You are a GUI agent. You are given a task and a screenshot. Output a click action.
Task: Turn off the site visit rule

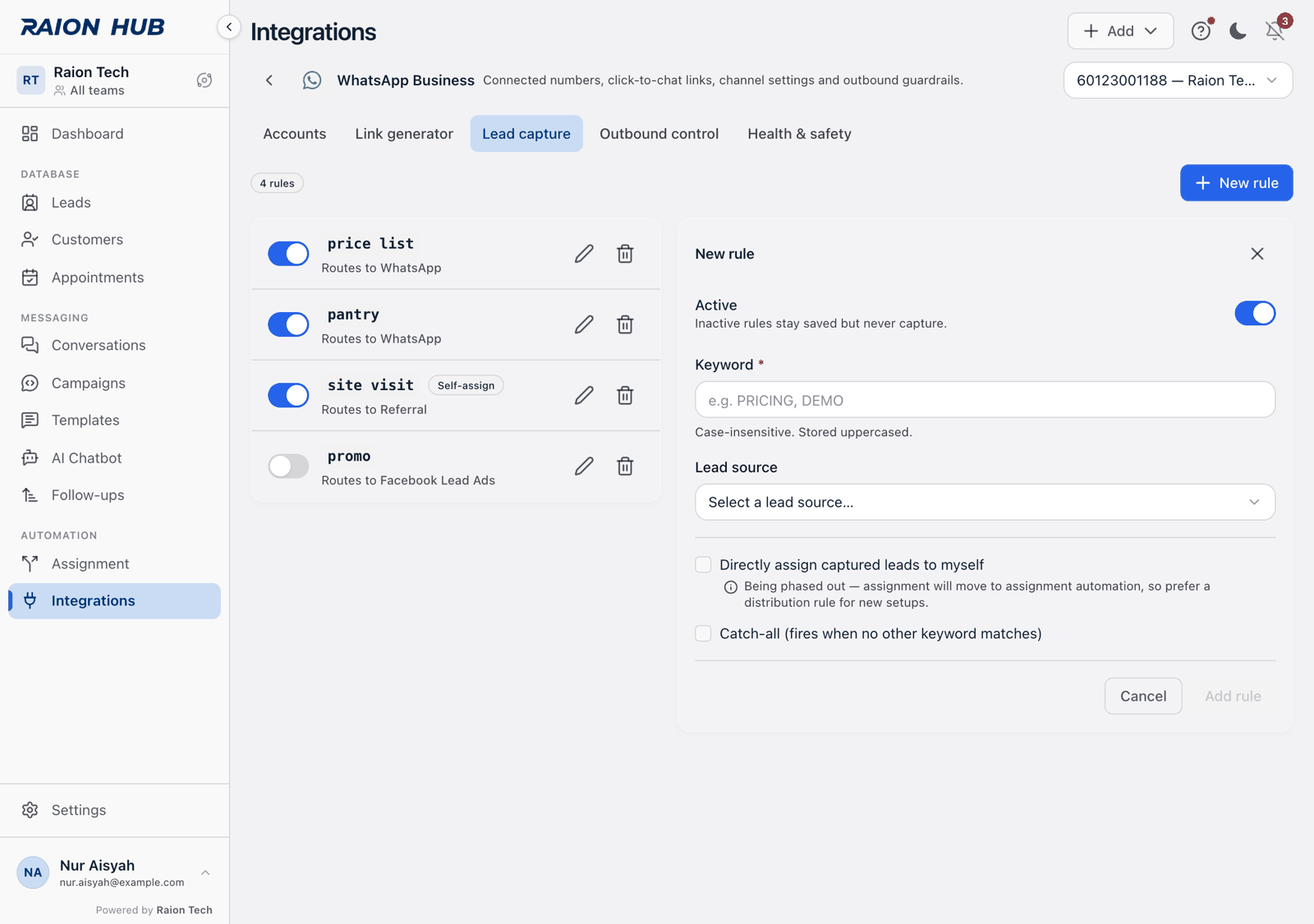click(x=288, y=395)
